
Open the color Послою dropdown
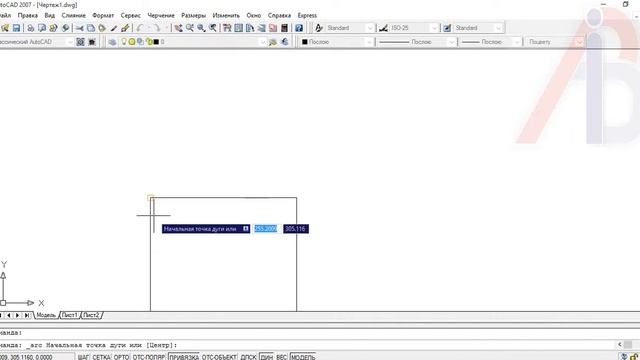click(x=337, y=42)
